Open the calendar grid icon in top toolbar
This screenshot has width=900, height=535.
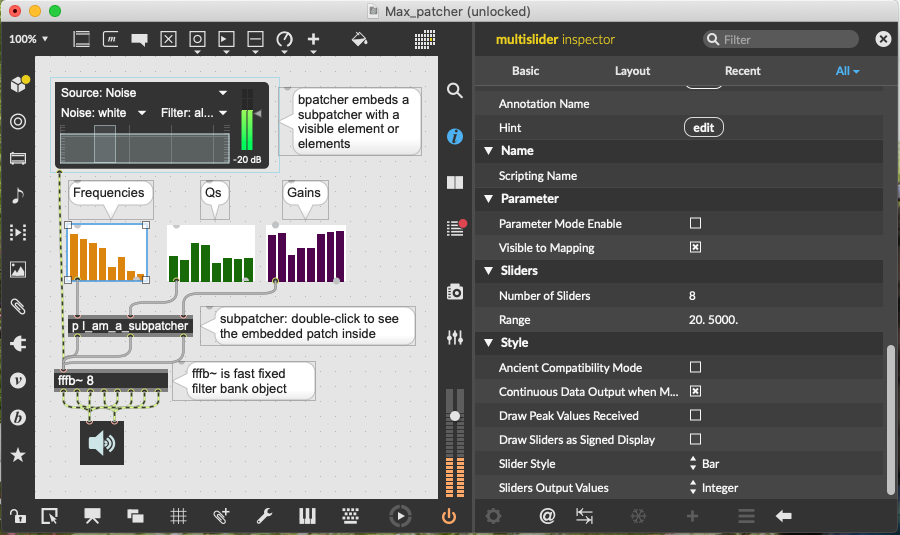pos(425,39)
